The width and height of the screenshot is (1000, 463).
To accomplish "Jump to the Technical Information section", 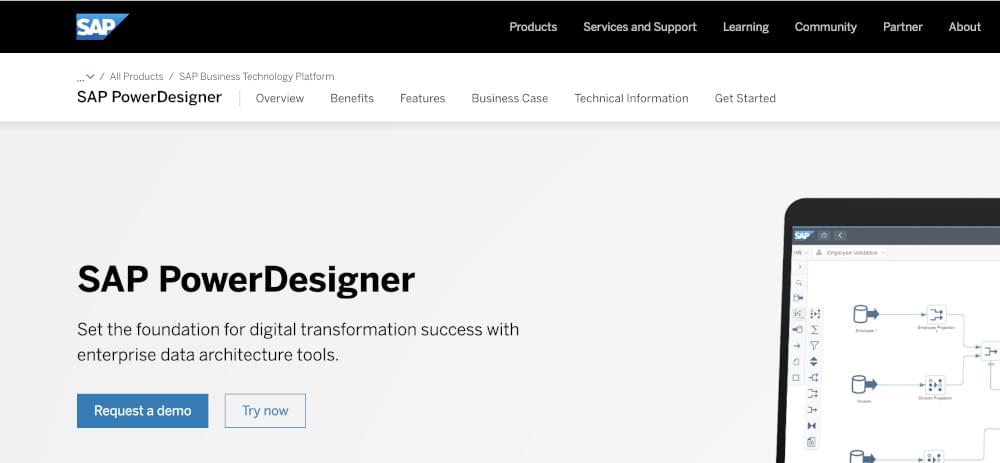I will 631,98.
